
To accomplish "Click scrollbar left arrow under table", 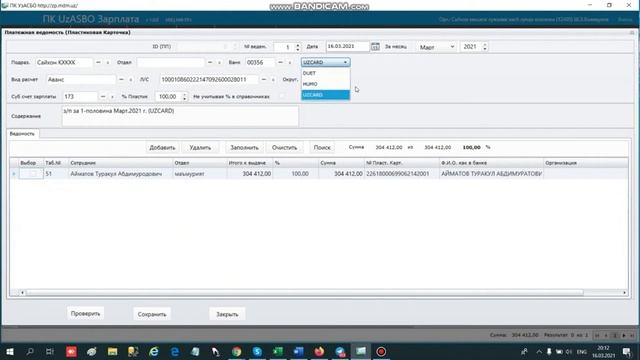I will pyautogui.click(x=22, y=293).
